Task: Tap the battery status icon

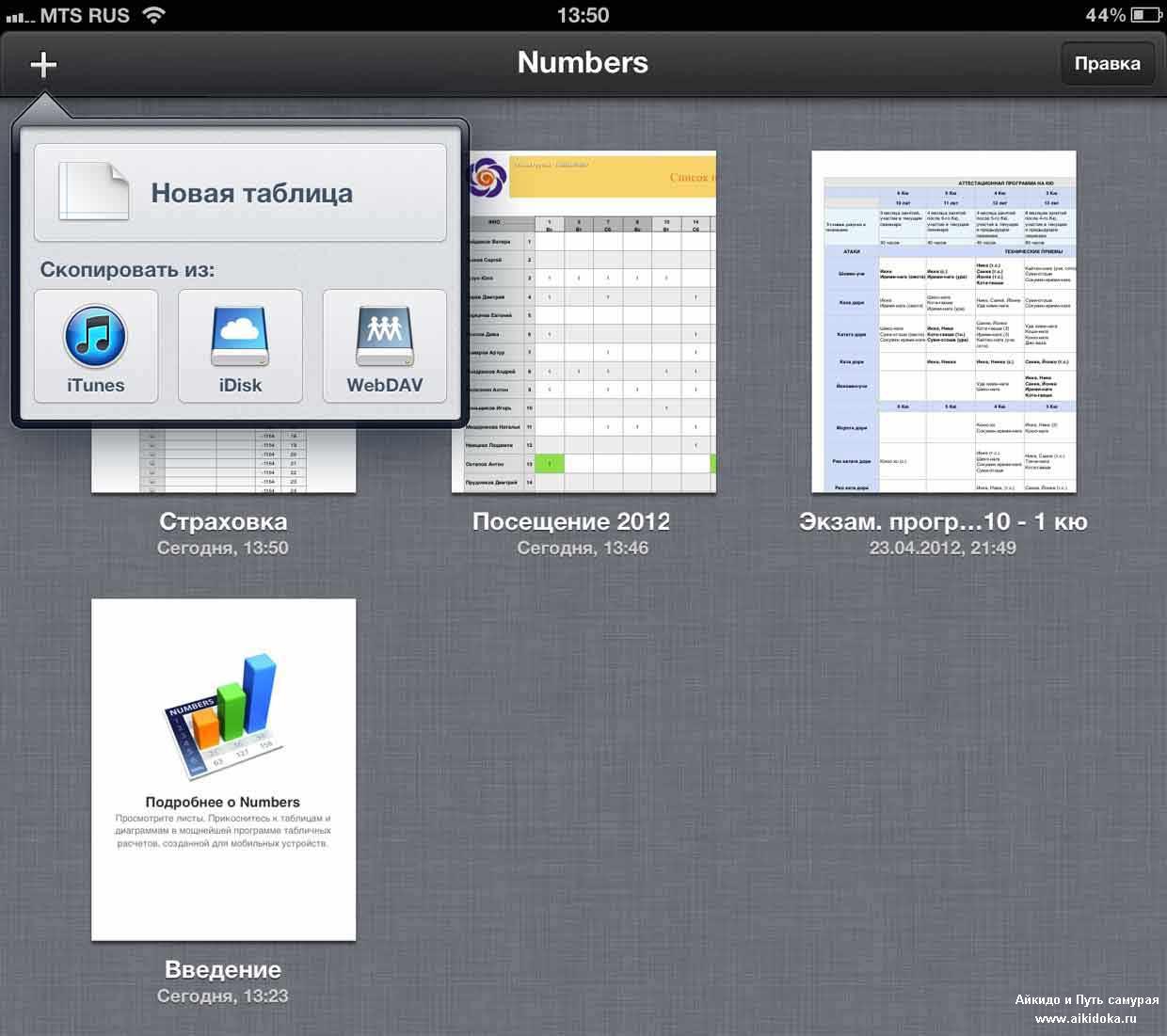Action: pyautogui.click(x=1145, y=15)
